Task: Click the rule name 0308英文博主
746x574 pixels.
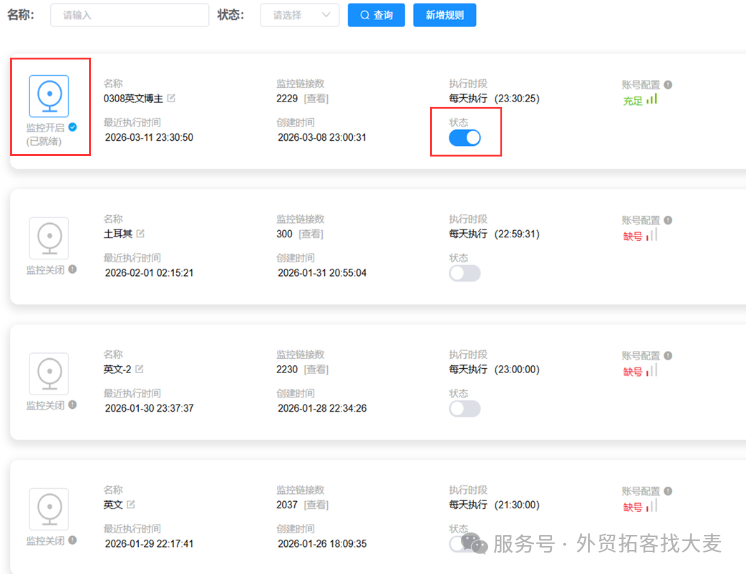Action: point(133,99)
